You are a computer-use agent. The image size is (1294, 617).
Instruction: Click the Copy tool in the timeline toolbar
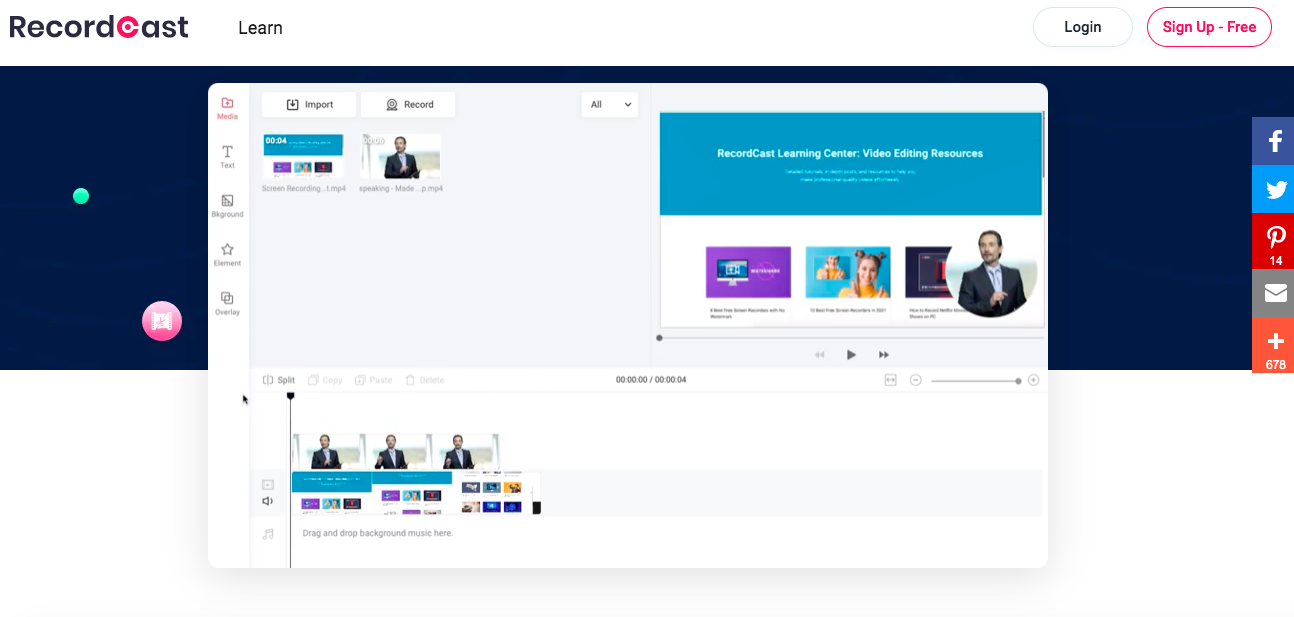(325, 380)
